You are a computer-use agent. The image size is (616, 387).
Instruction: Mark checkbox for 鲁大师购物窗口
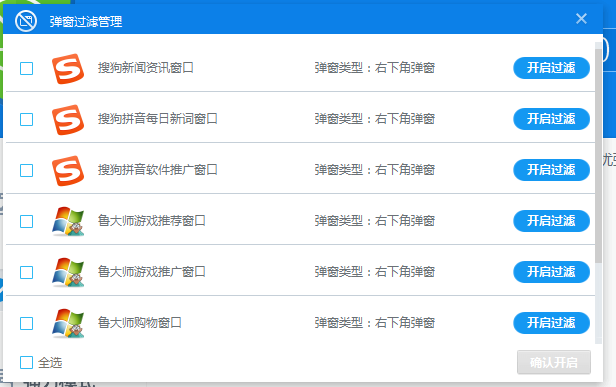tap(26, 323)
